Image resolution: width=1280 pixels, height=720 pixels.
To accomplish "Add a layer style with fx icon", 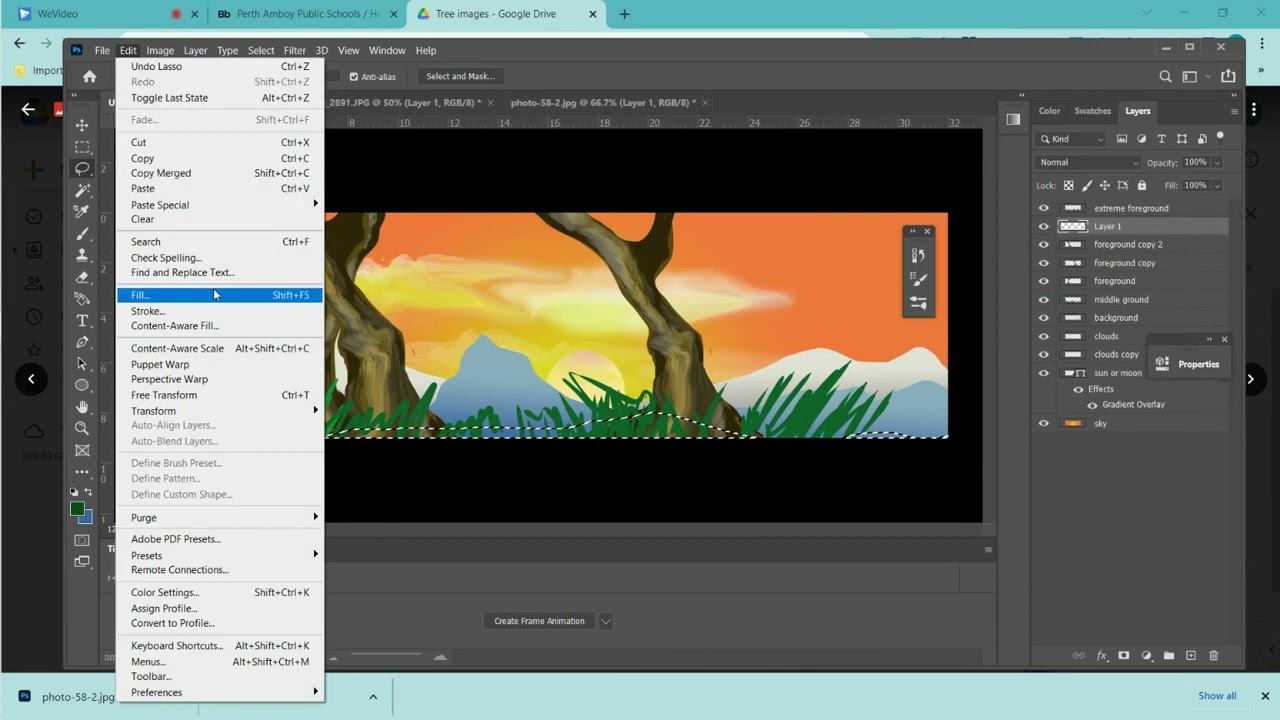I will click(1101, 656).
